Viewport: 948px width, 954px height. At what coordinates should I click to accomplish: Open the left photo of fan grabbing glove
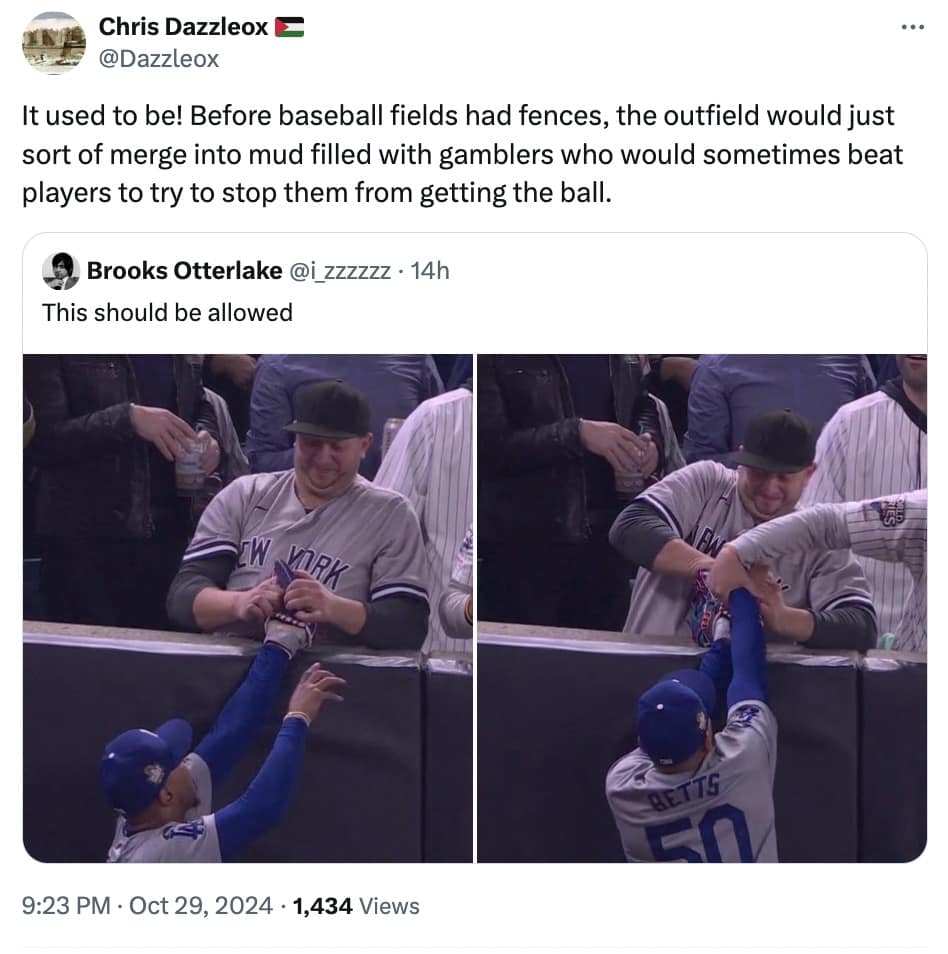click(x=248, y=608)
